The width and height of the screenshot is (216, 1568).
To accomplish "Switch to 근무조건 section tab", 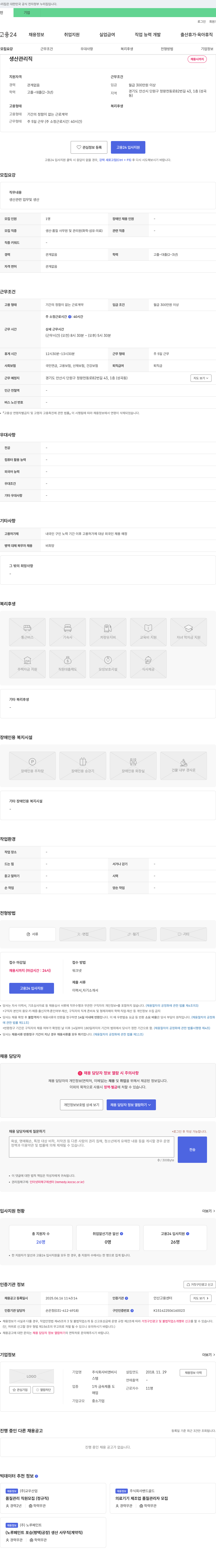I will pyautogui.click(x=46, y=49).
